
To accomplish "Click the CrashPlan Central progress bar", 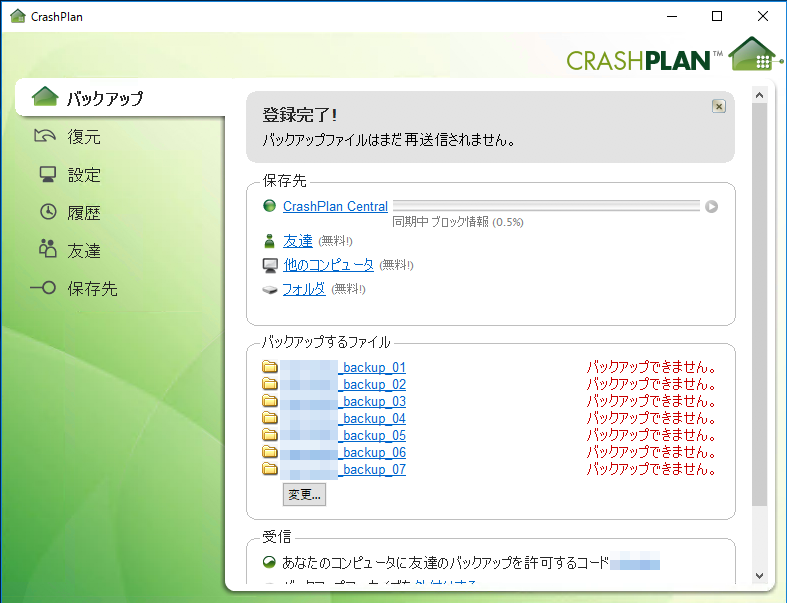I will [x=546, y=205].
